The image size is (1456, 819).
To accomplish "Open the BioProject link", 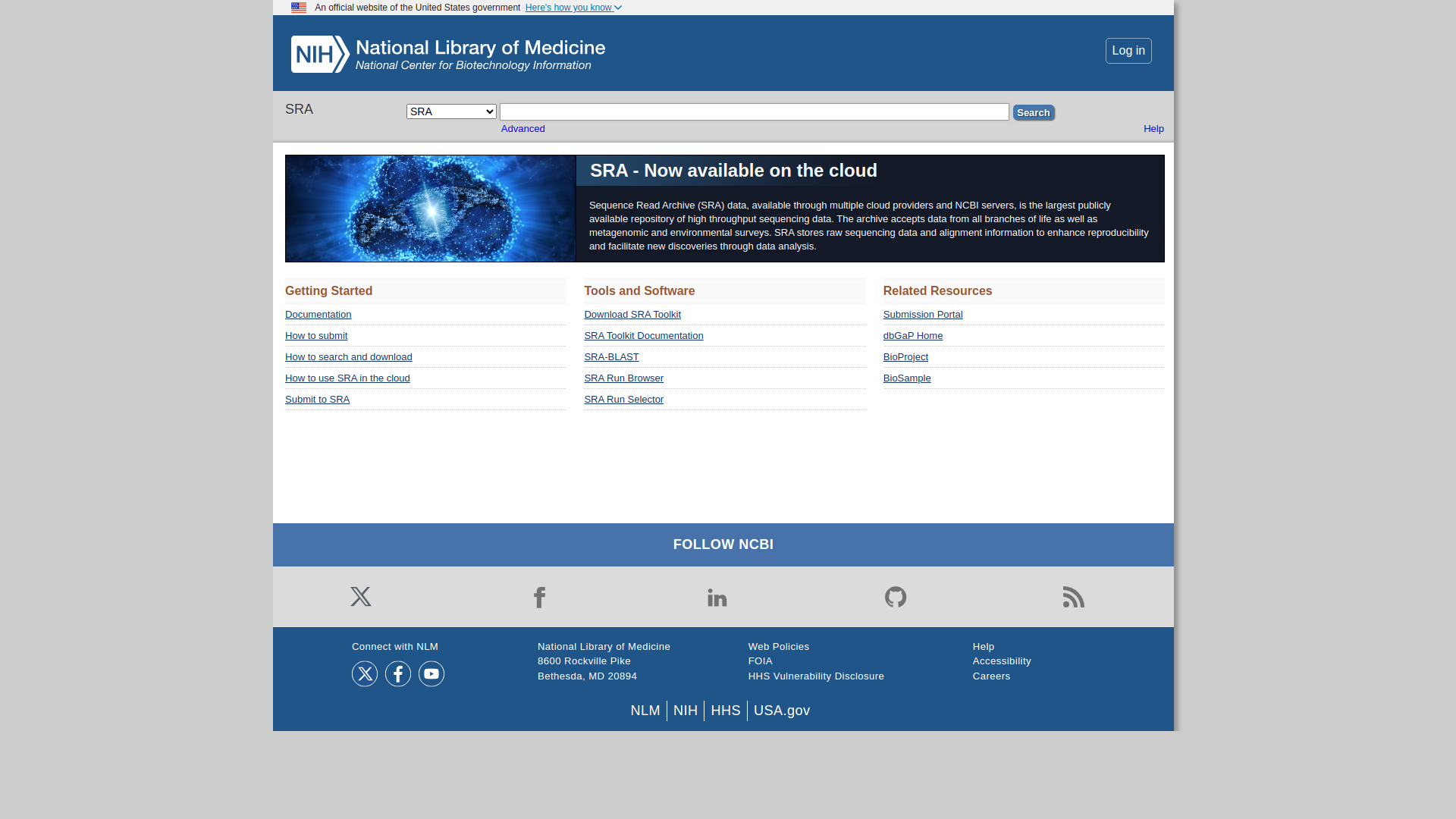I will (905, 357).
